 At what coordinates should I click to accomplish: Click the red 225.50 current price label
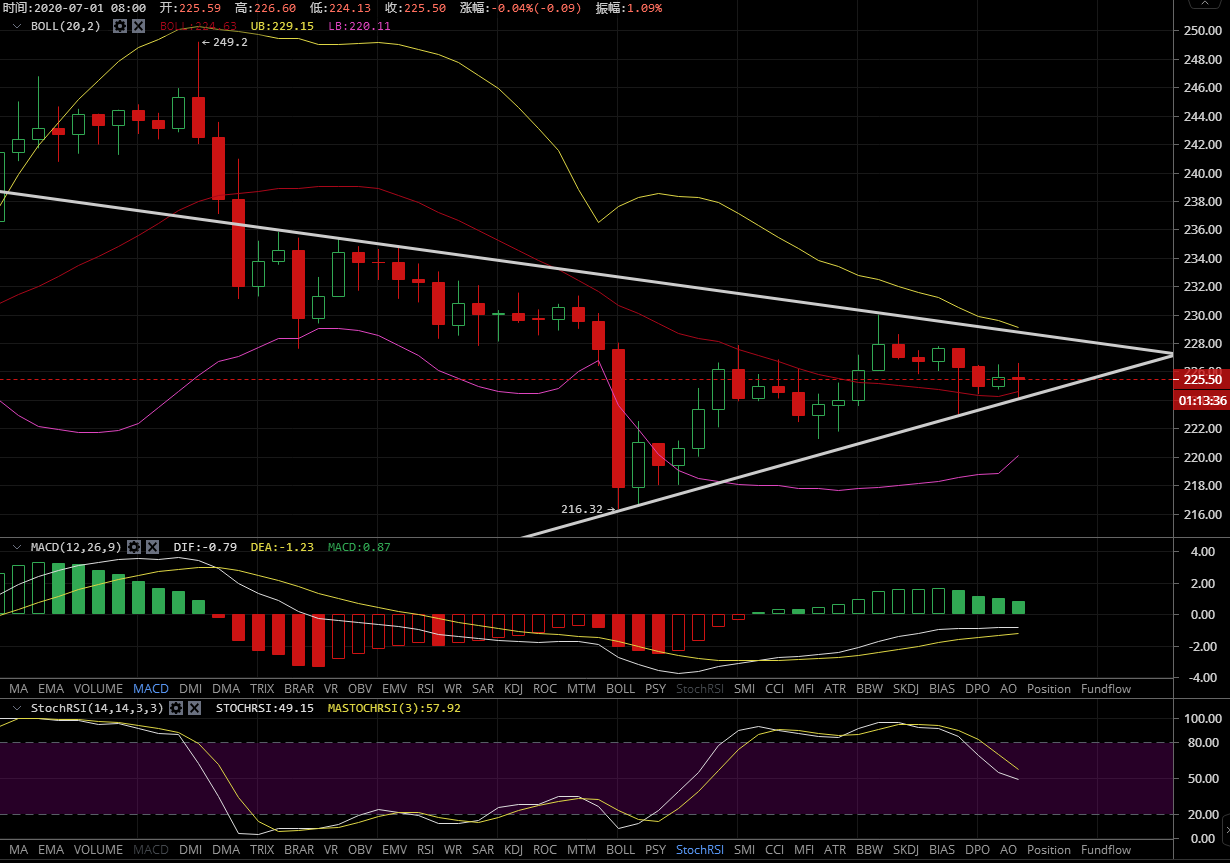coord(1203,380)
